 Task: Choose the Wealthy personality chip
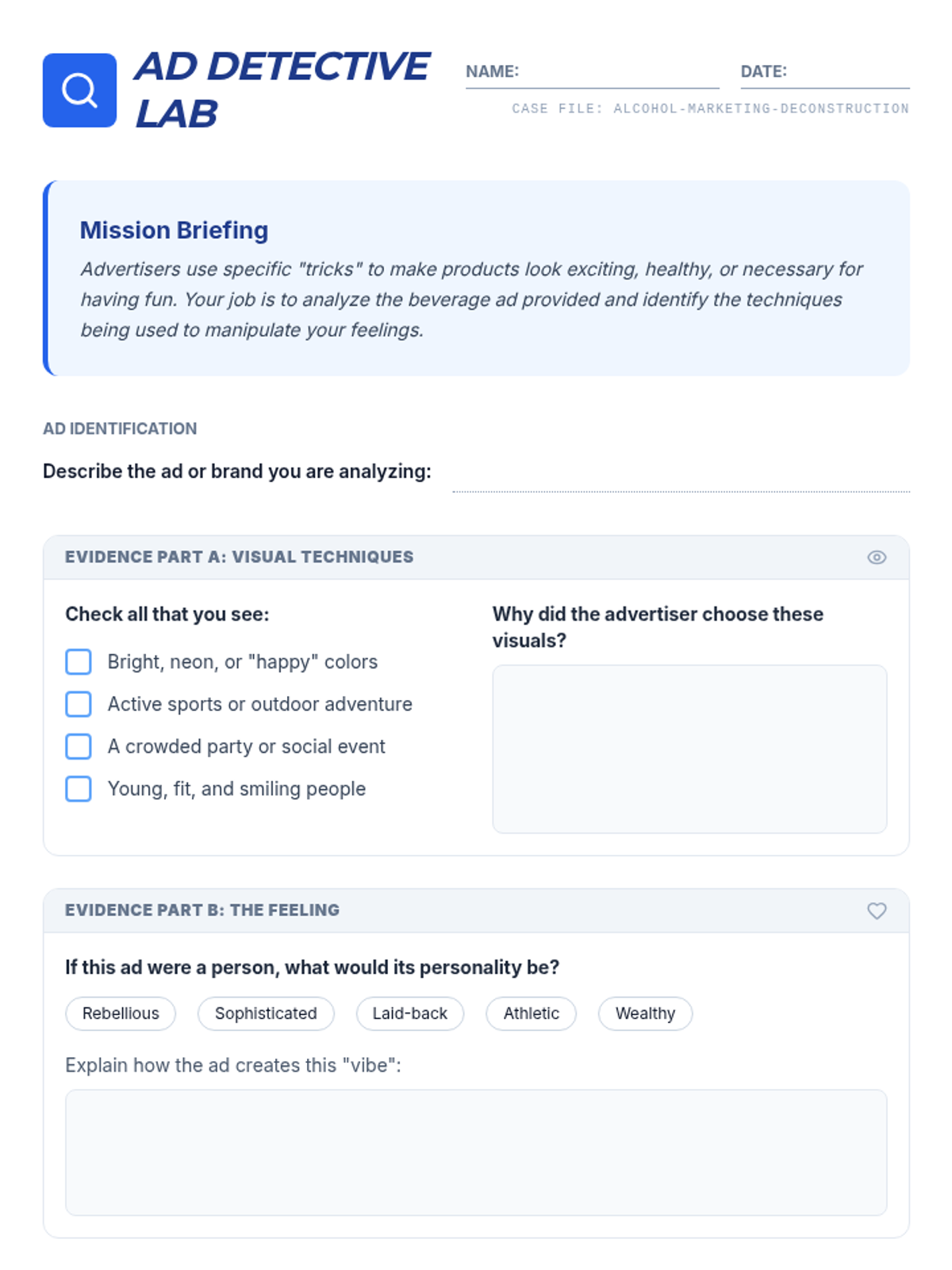(x=646, y=1014)
